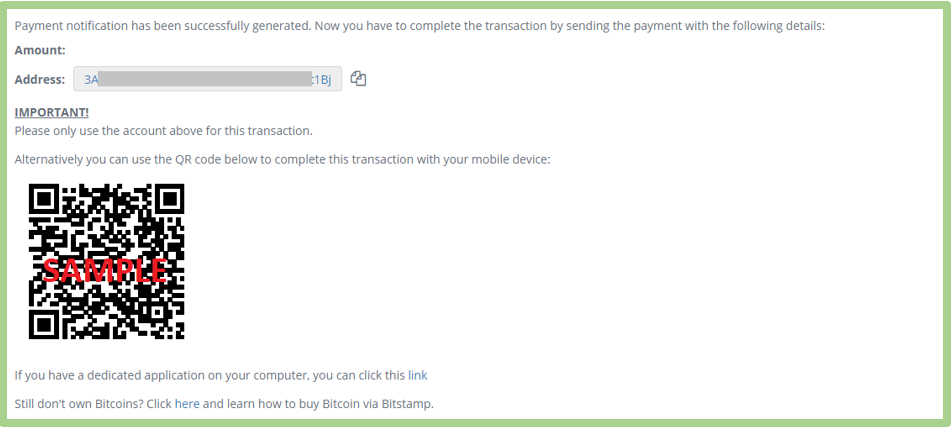This screenshot has height=428, width=951.
Task: Click inside the Address field
Action: [x=207, y=79]
